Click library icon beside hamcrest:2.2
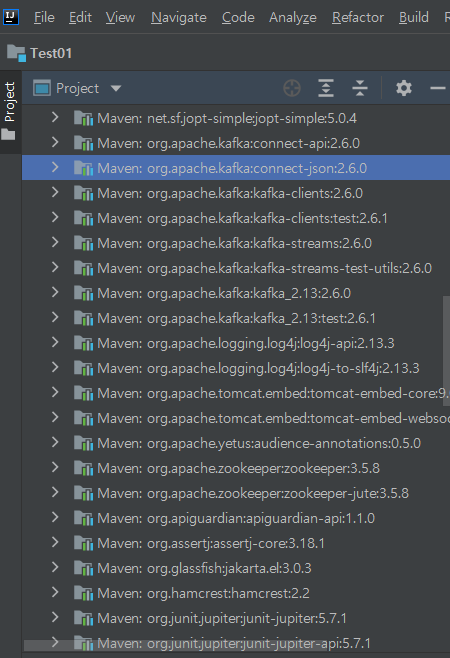Viewport: 450px width, 658px height. tap(84, 593)
